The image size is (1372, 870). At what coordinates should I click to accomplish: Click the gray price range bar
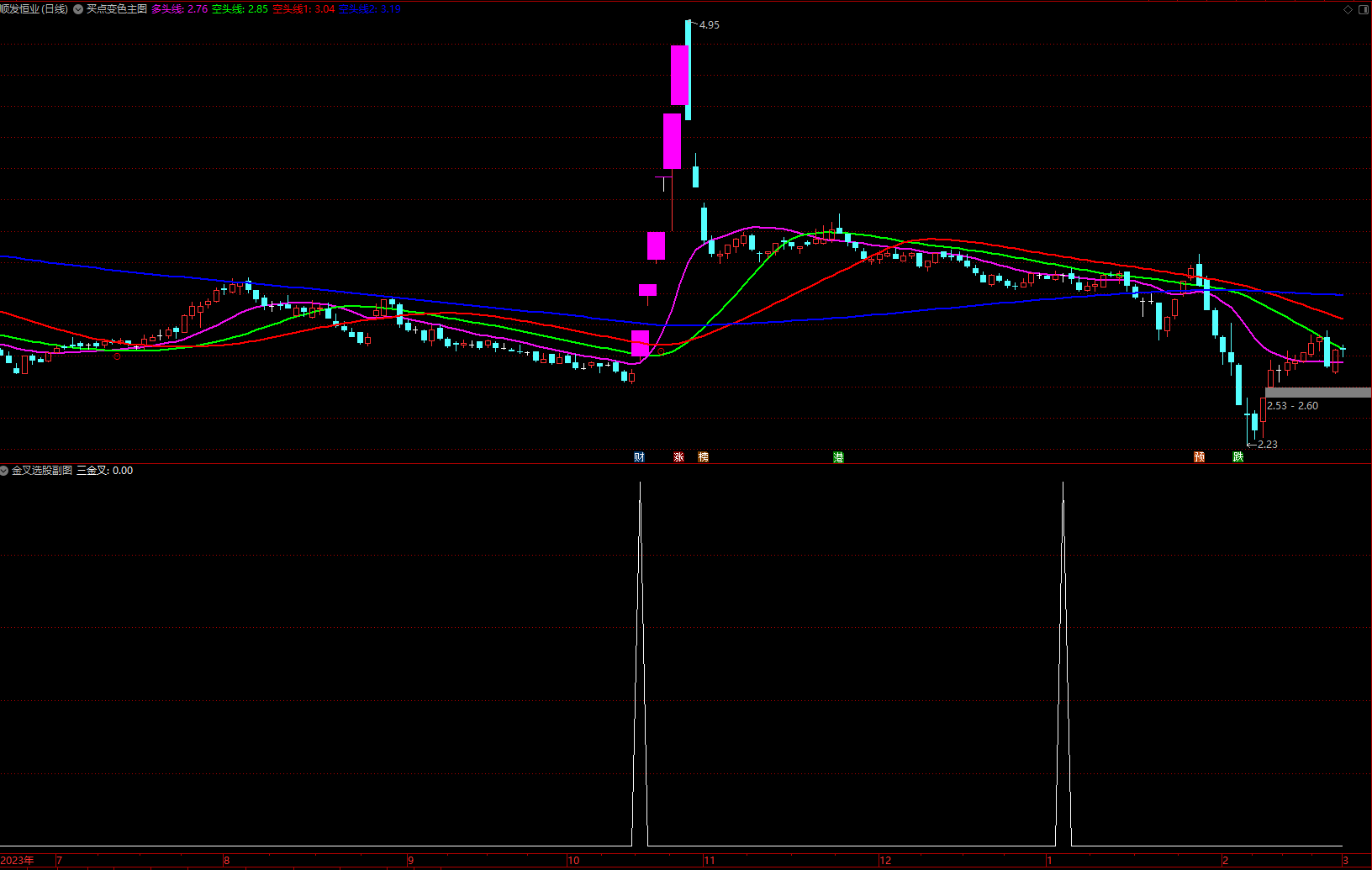click(1318, 393)
